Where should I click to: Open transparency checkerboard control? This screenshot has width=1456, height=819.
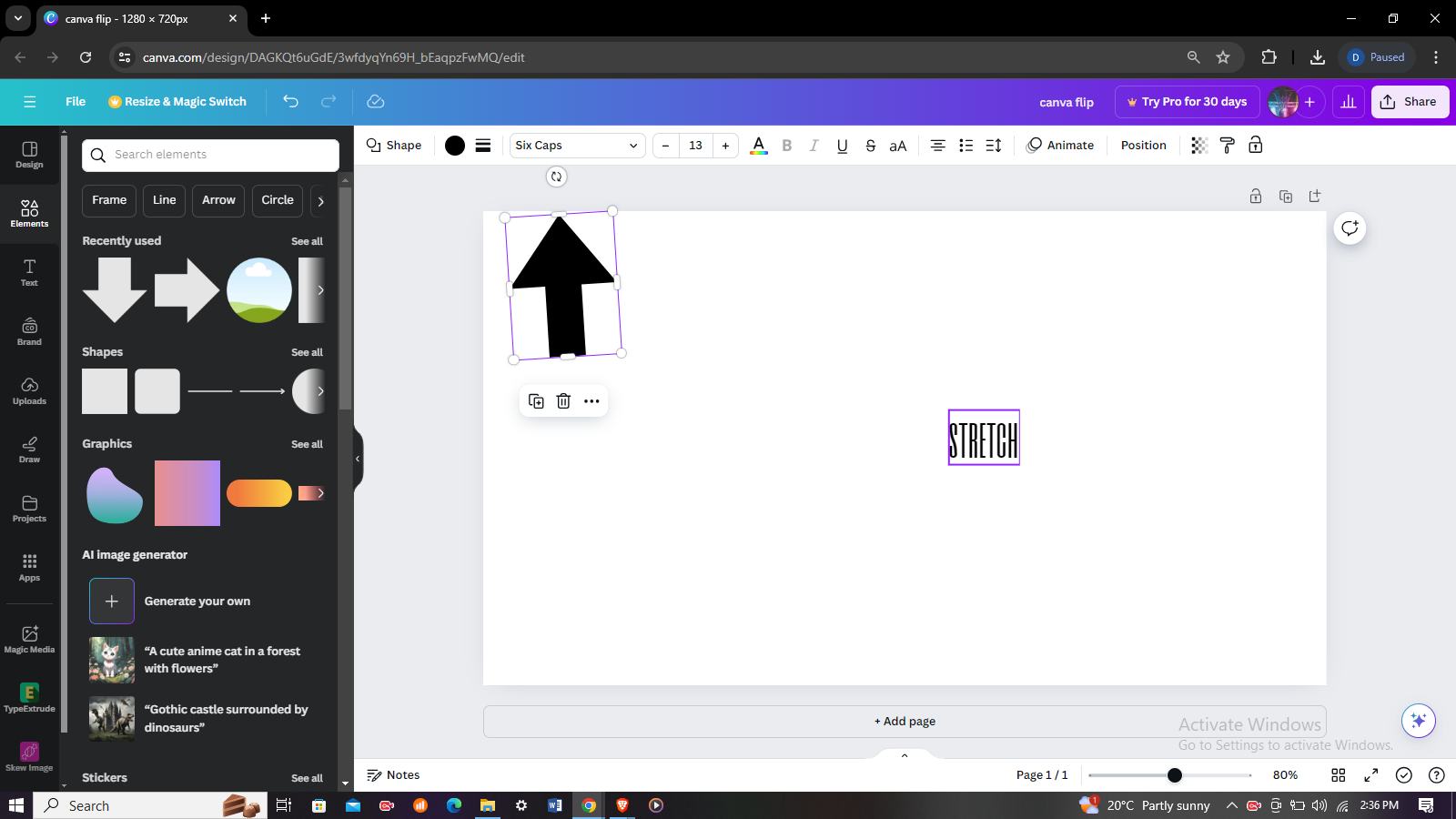pyautogui.click(x=1199, y=146)
